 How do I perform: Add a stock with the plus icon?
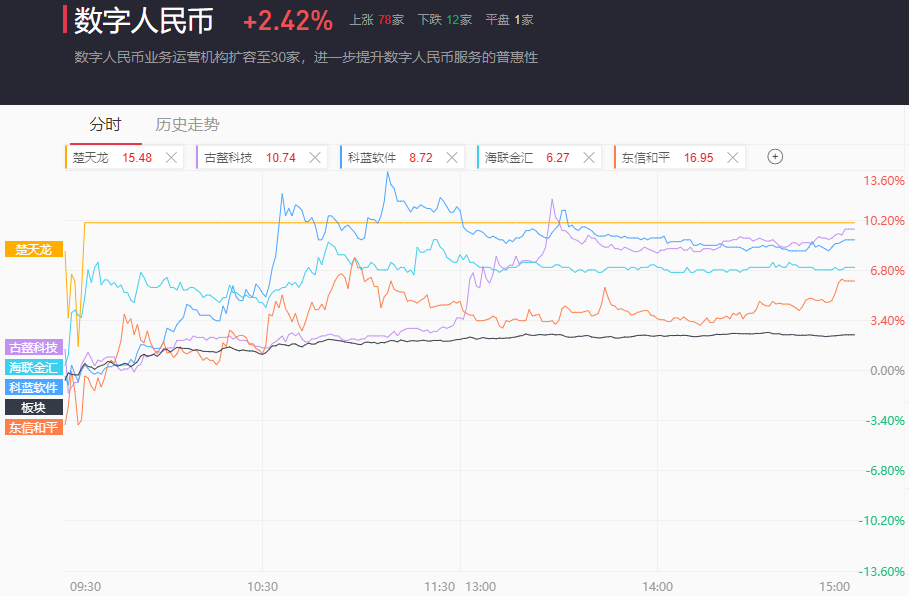tap(775, 157)
